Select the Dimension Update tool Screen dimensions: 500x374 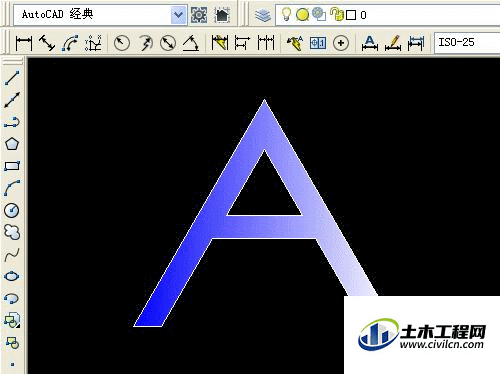416,43
